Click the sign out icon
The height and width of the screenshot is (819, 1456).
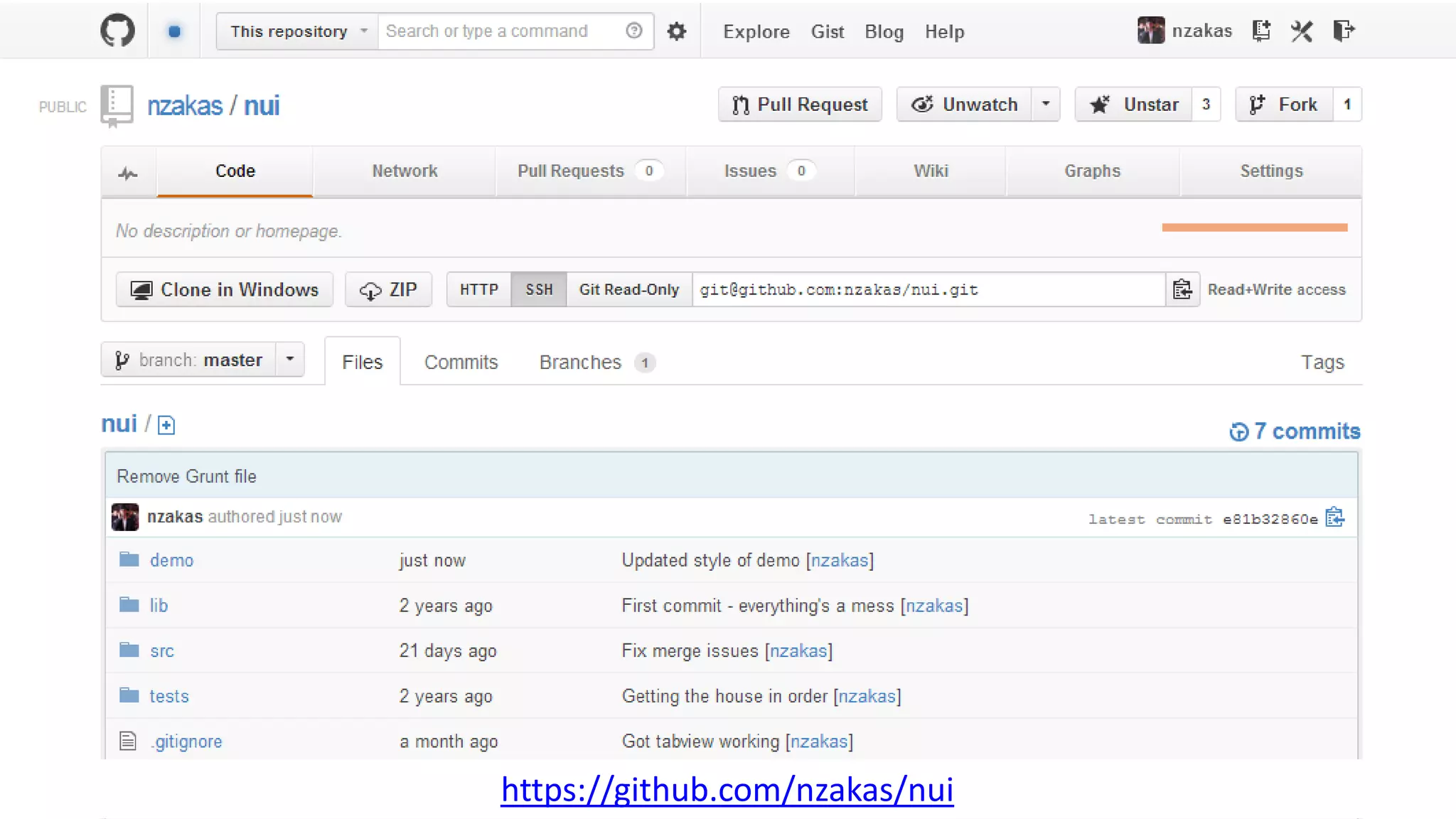pyautogui.click(x=1343, y=31)
